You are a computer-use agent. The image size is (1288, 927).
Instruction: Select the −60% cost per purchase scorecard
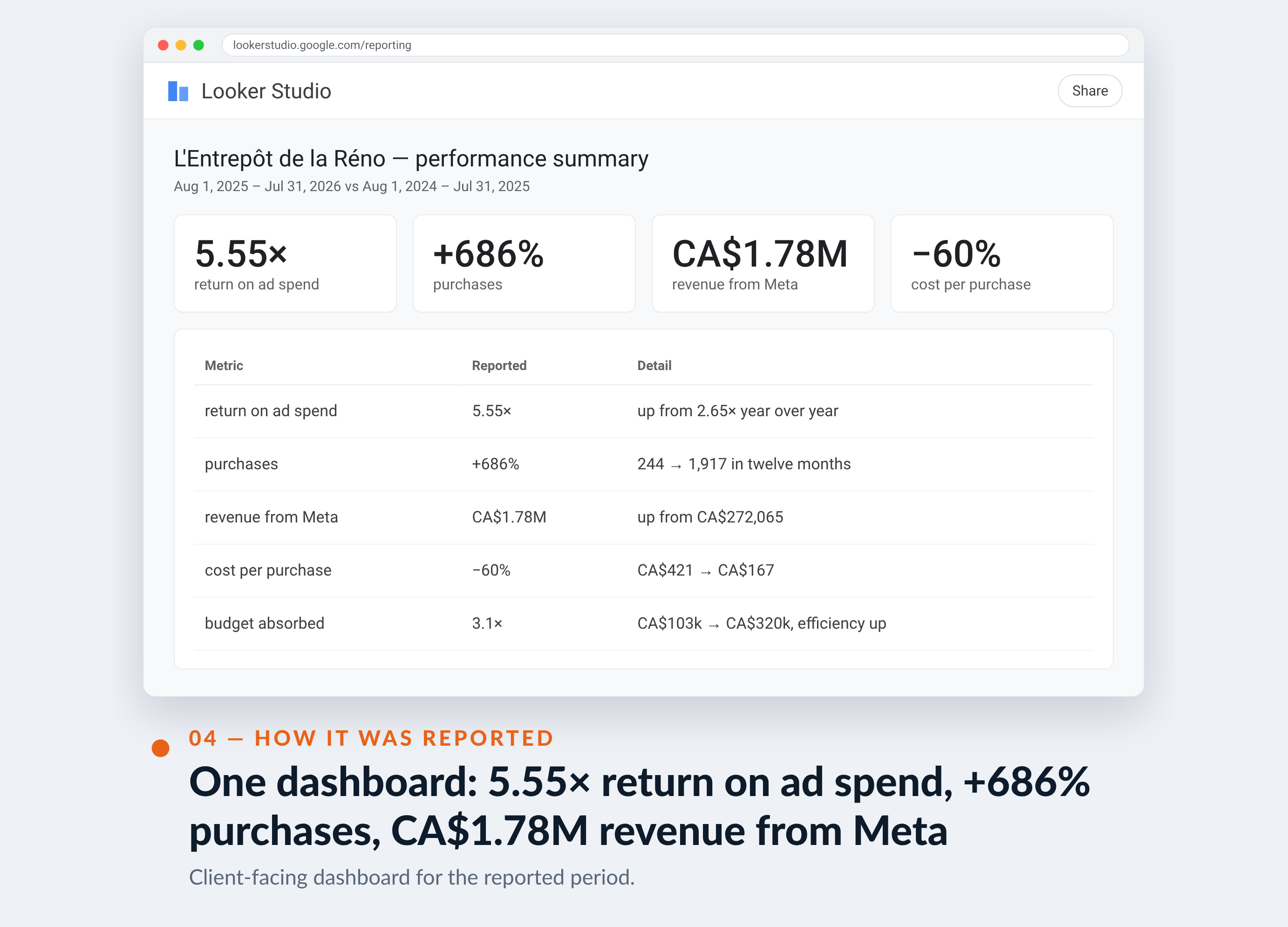tap(1002, 263)
